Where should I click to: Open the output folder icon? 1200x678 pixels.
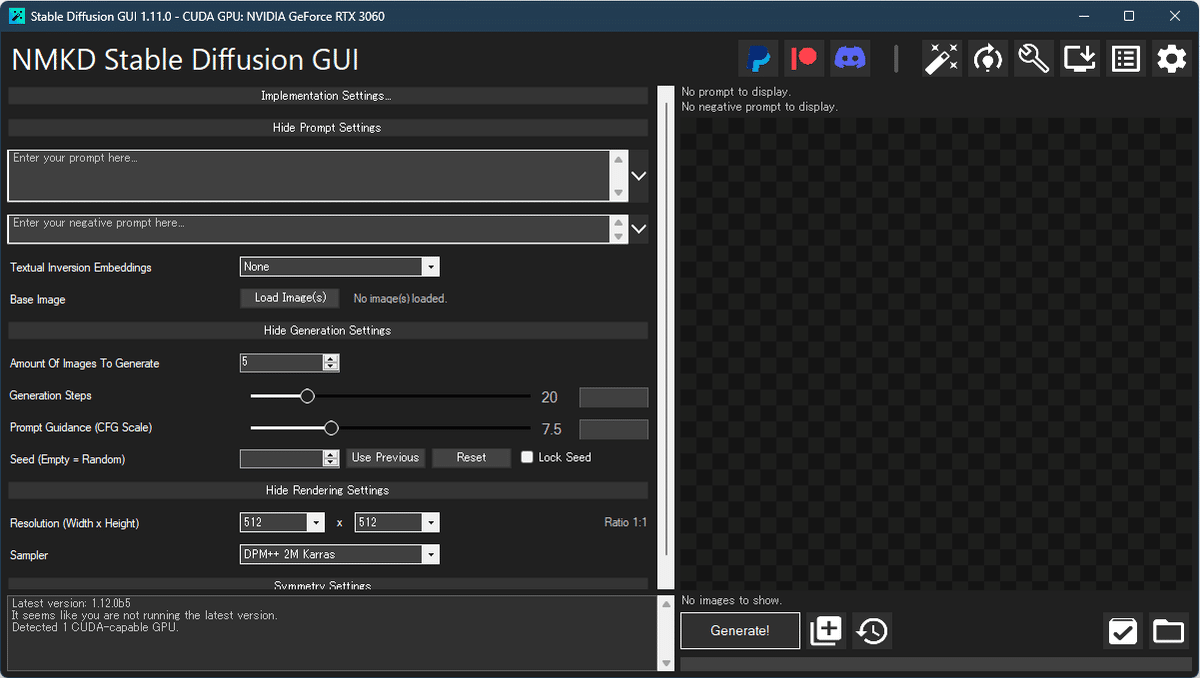(1168, 631)
